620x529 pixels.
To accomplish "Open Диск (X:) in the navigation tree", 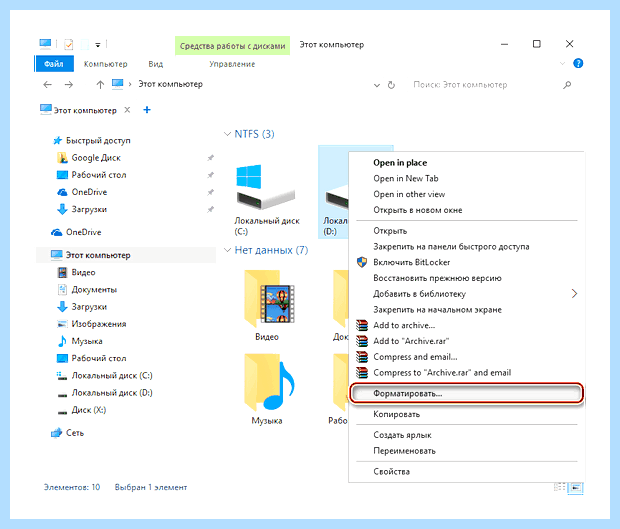I will point(82,410).
